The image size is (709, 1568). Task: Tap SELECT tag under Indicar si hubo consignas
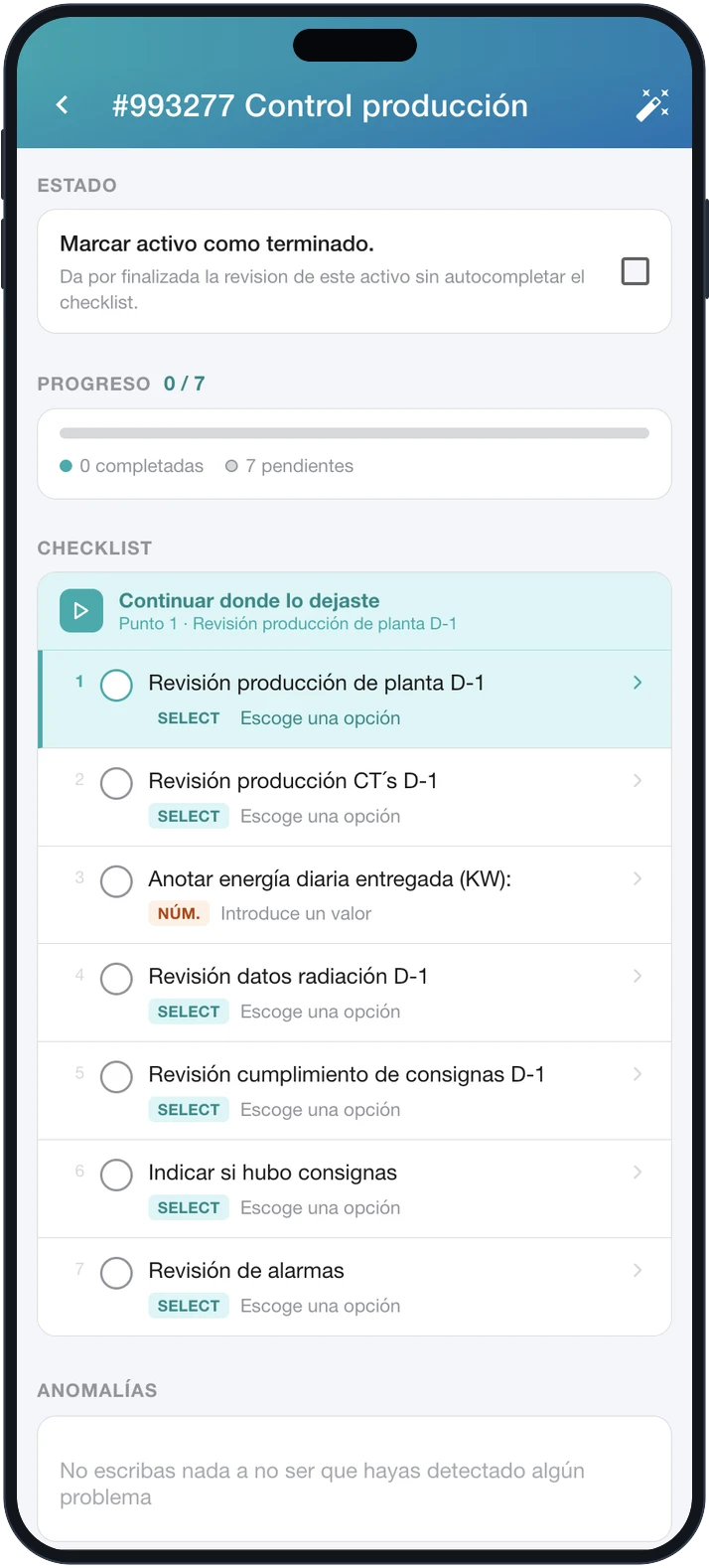(x=189, y=1207)
